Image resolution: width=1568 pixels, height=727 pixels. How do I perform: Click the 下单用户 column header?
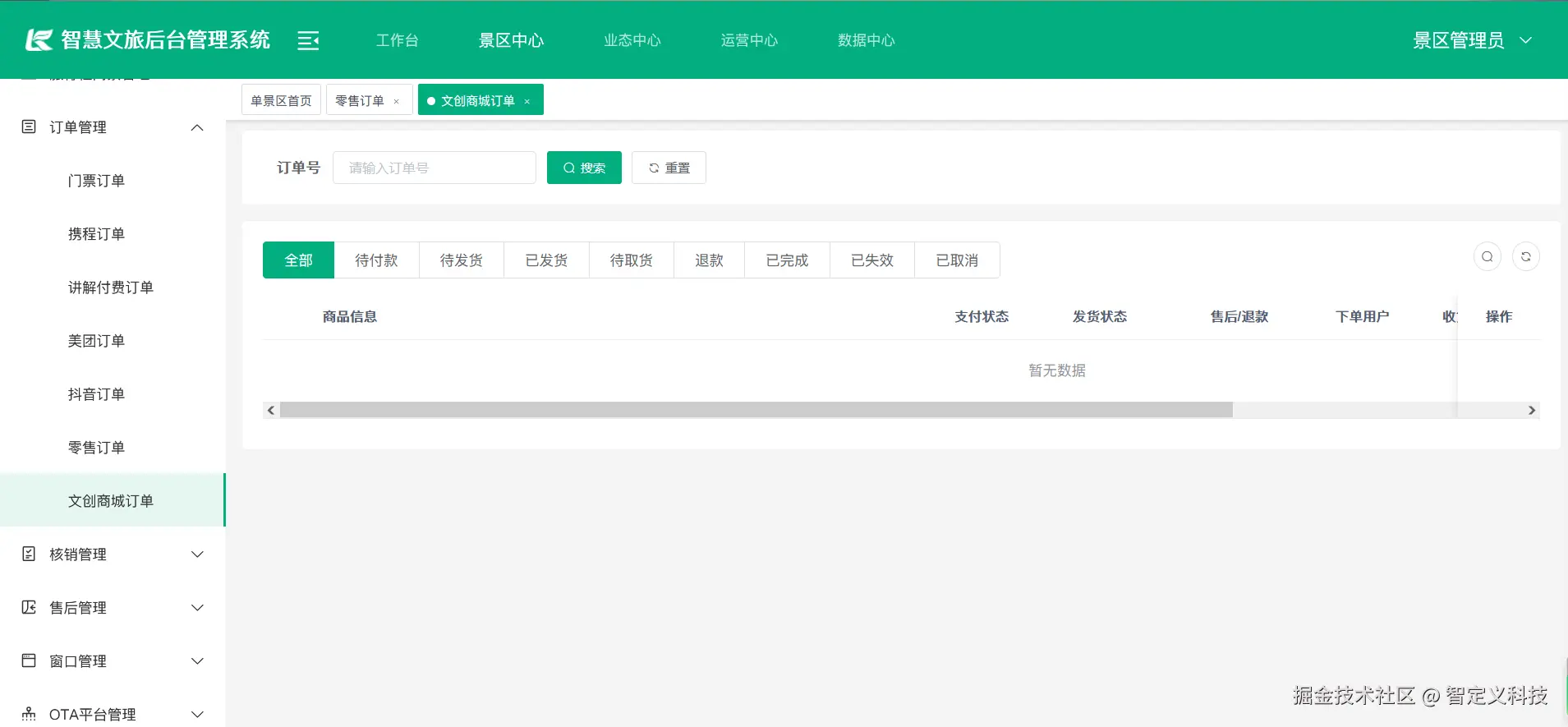click(x=1363, y=316)
